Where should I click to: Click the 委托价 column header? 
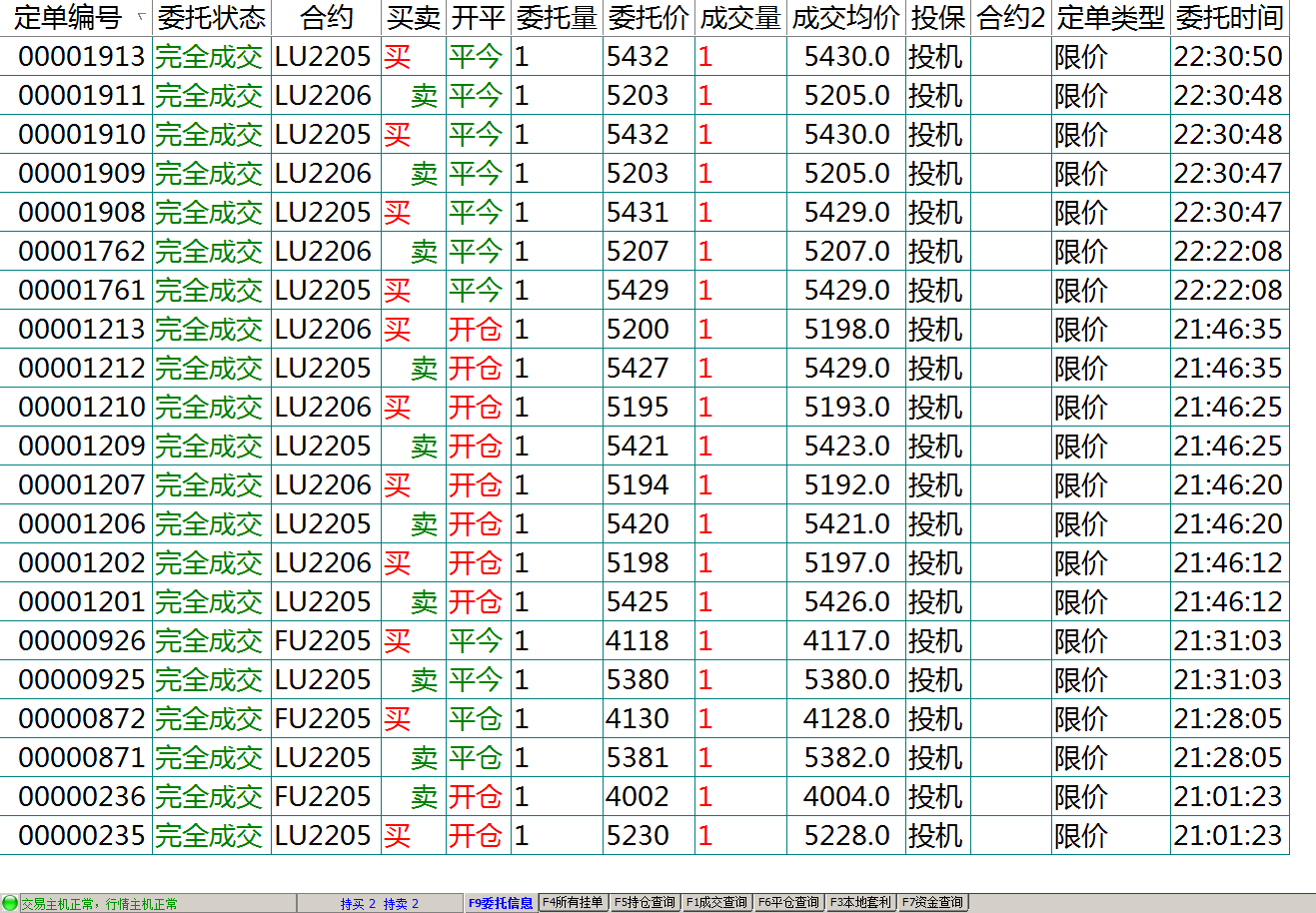650,18
